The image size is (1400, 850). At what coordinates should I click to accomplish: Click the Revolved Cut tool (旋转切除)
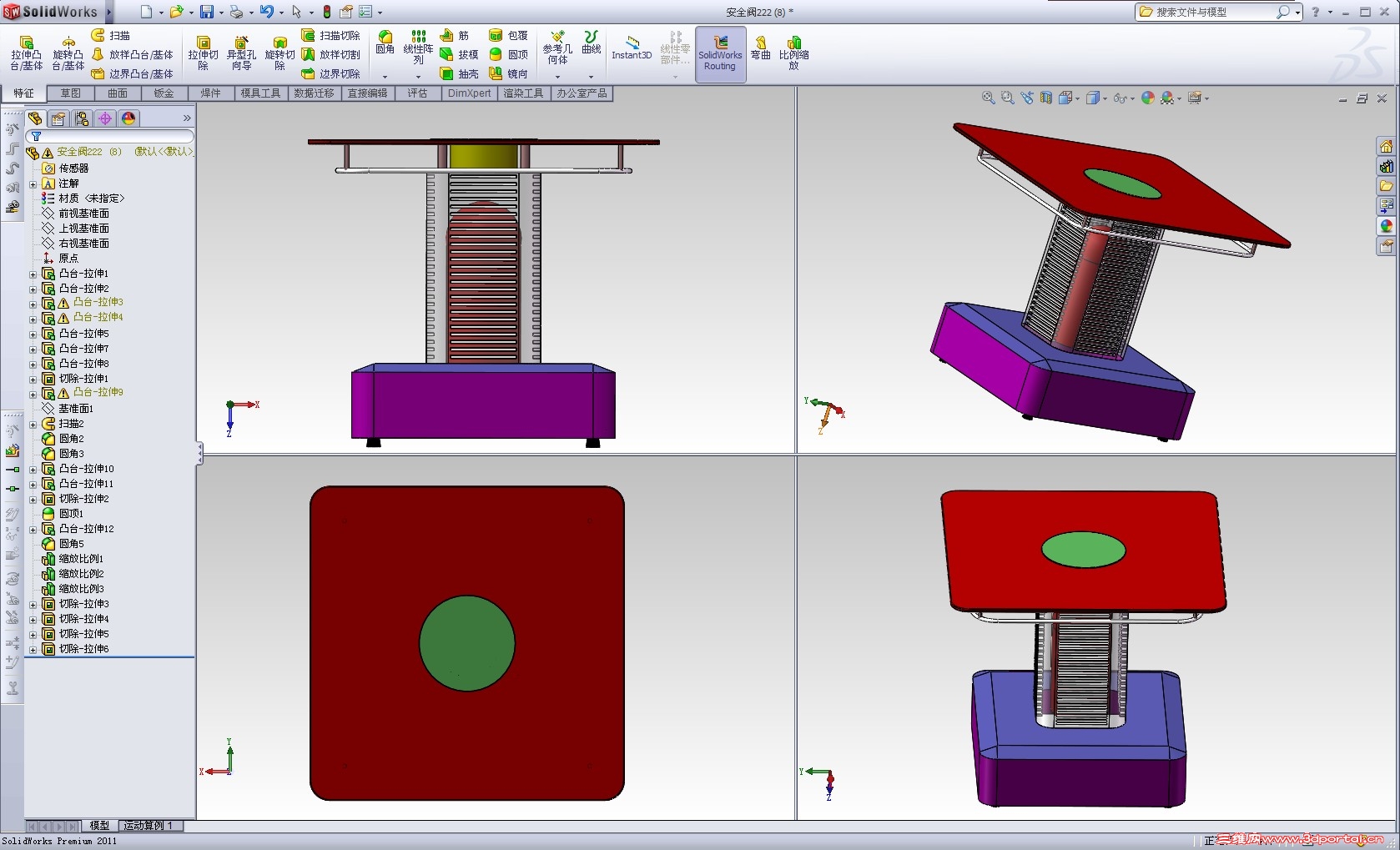click(279, 53)
